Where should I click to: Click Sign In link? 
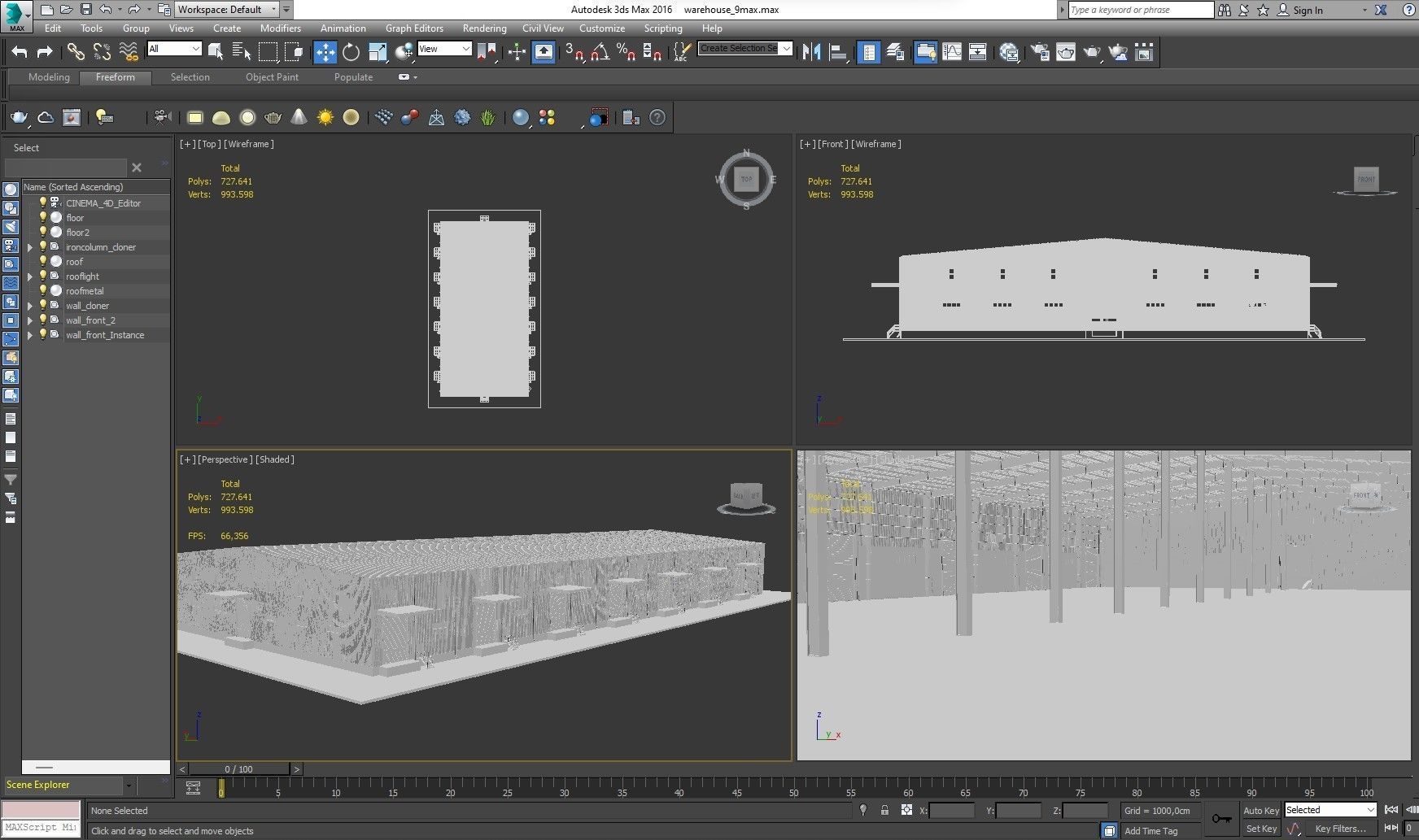tap(1308, 10)
